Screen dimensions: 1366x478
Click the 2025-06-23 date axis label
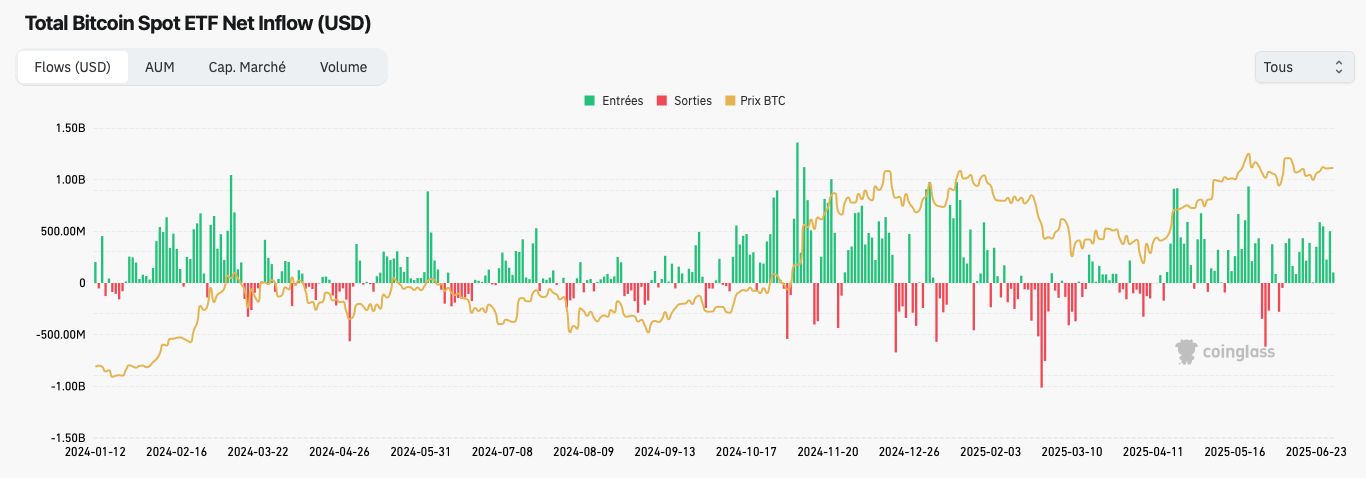click(1316, 452)
